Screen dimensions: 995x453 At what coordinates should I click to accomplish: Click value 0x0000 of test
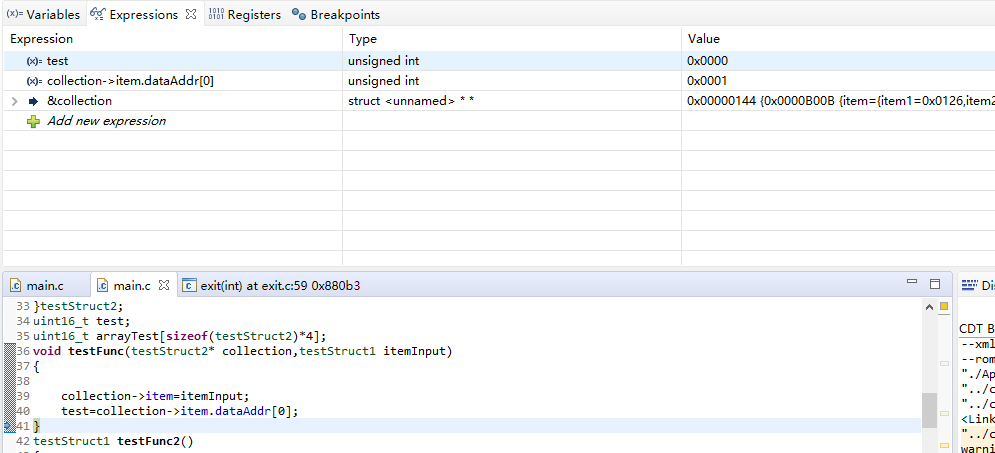pos(708,61)
